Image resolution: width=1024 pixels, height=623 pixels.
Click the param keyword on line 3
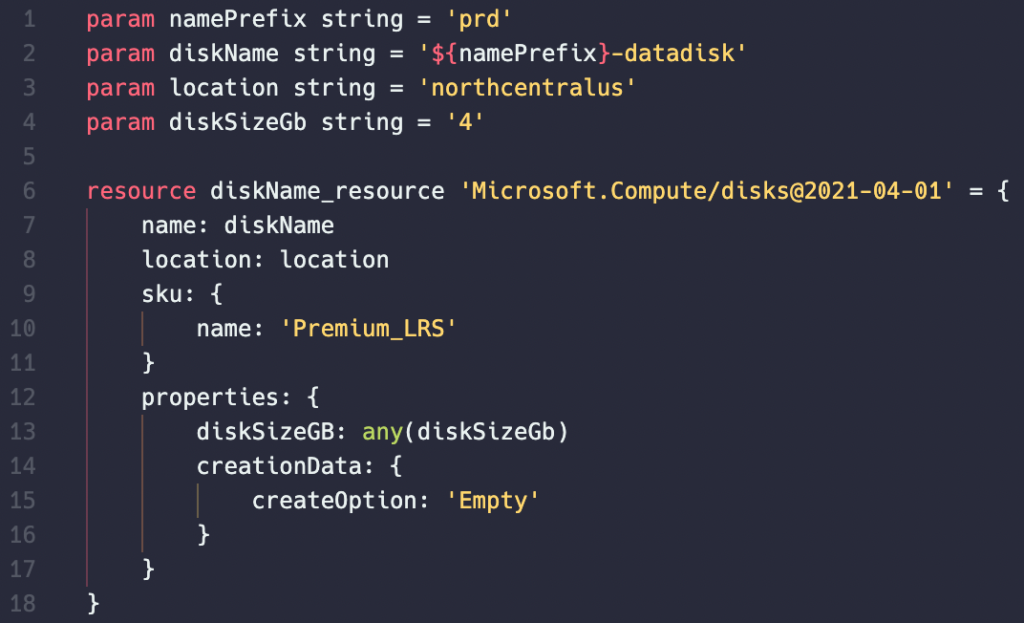click(121, 88)
